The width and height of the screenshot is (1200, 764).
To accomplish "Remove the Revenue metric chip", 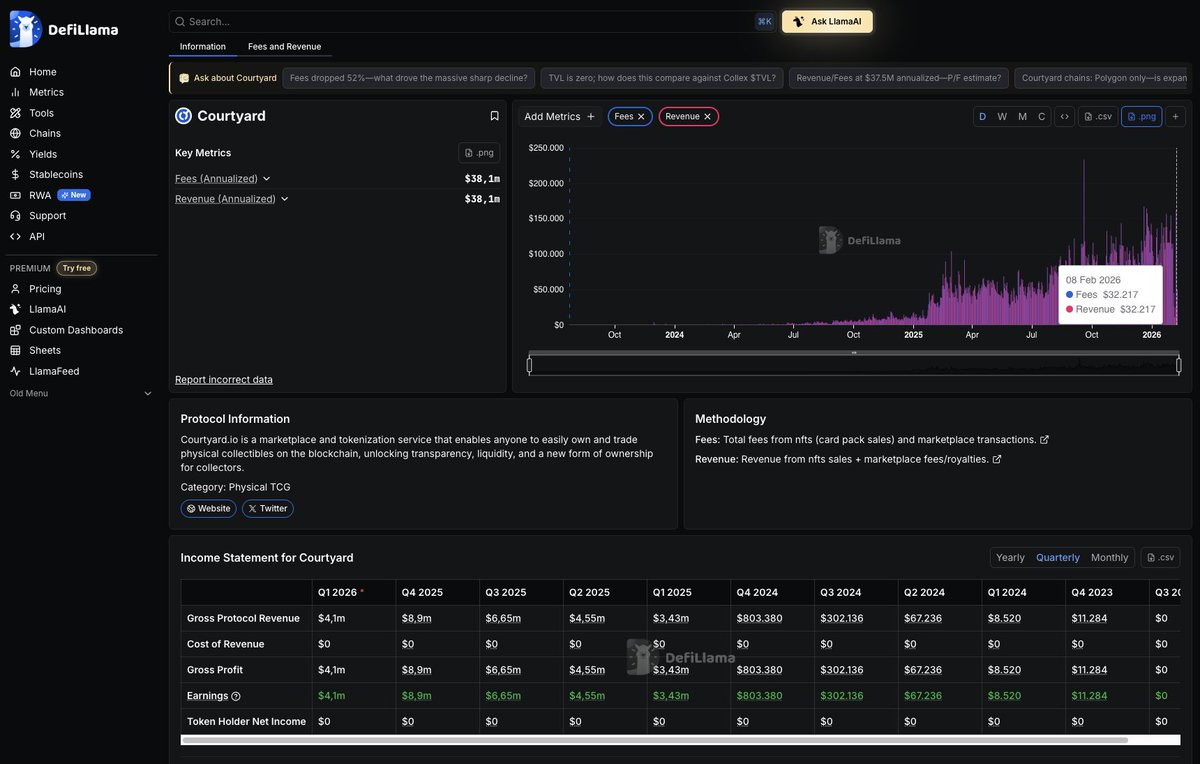I will (x=707, y=117).
